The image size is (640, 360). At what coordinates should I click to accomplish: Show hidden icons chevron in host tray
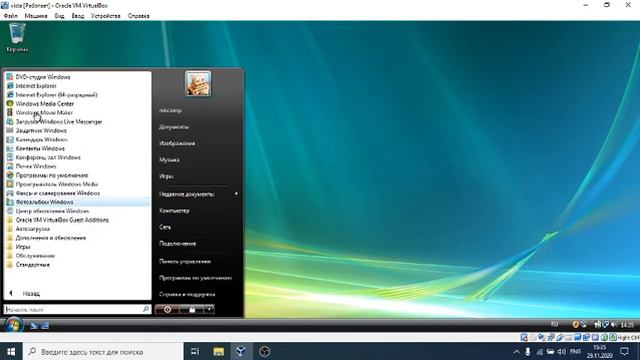pos(516,351)
